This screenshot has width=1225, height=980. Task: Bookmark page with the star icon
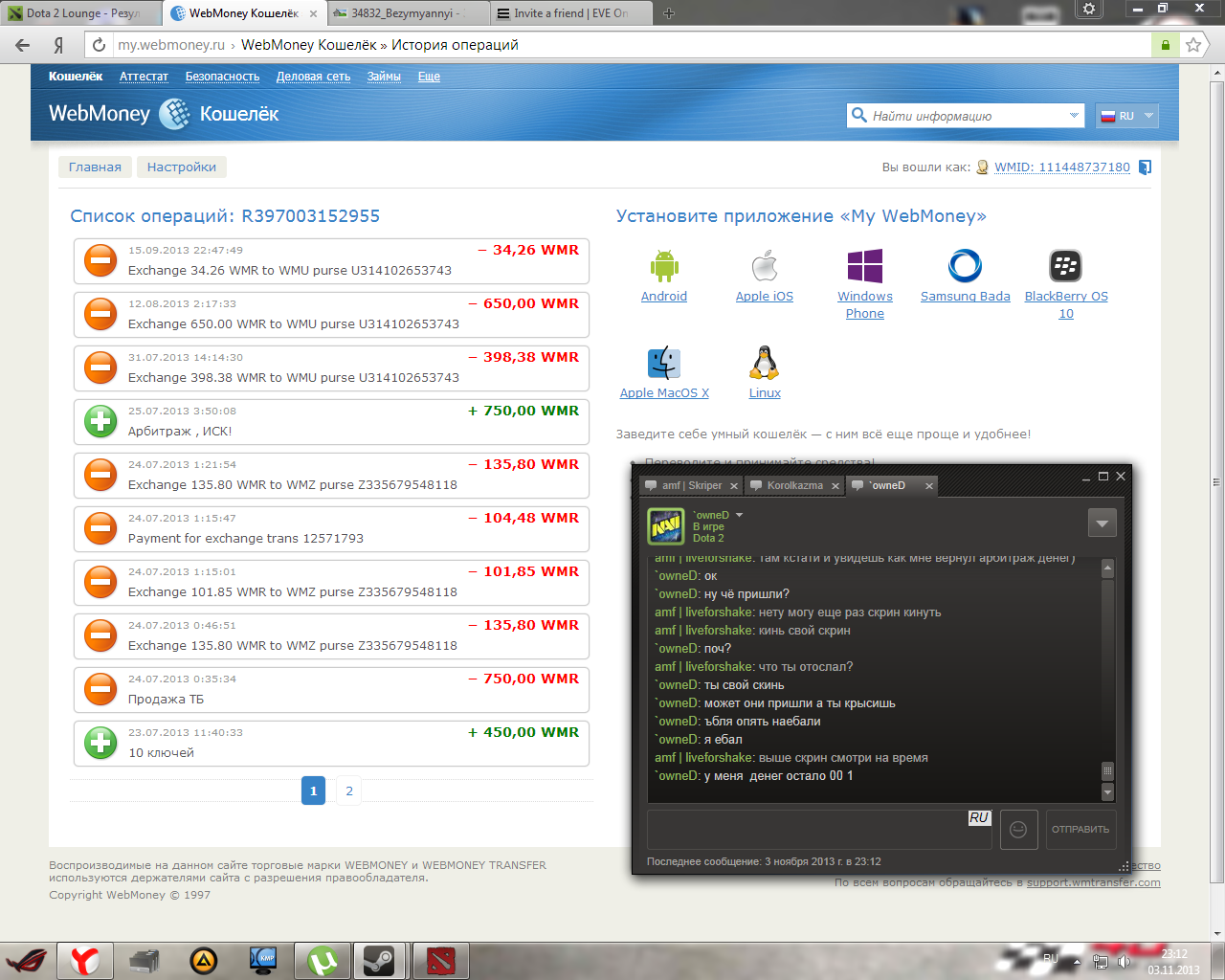1192,45
